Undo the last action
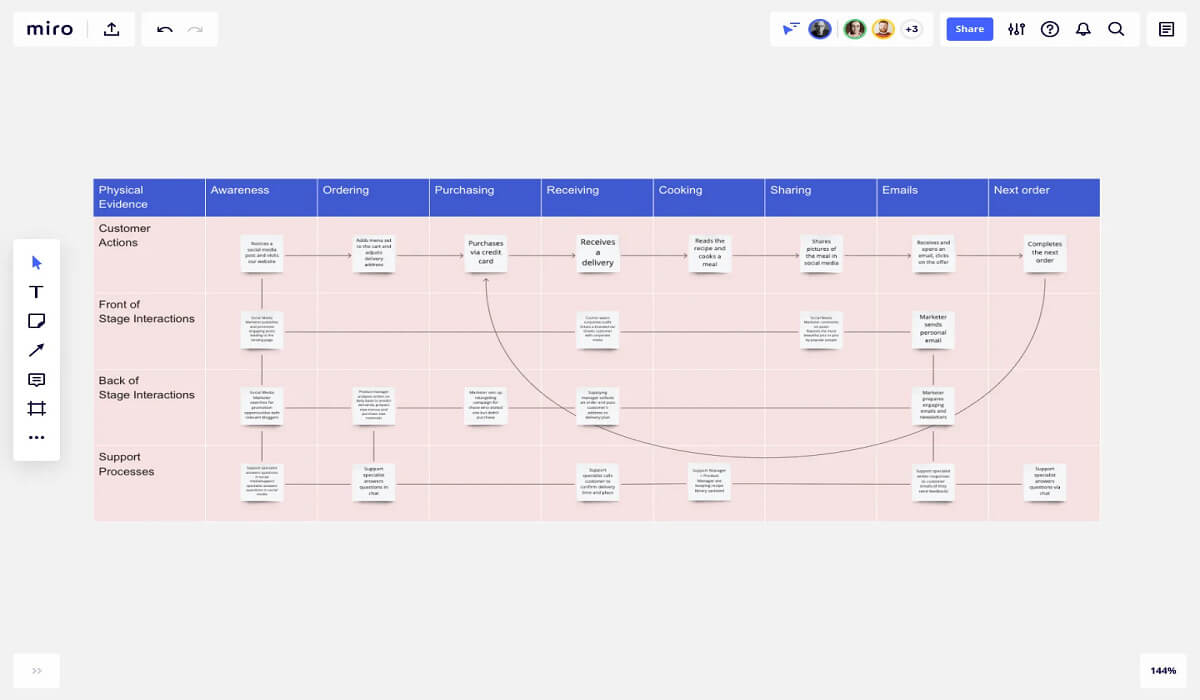 [x=163, y=29]
